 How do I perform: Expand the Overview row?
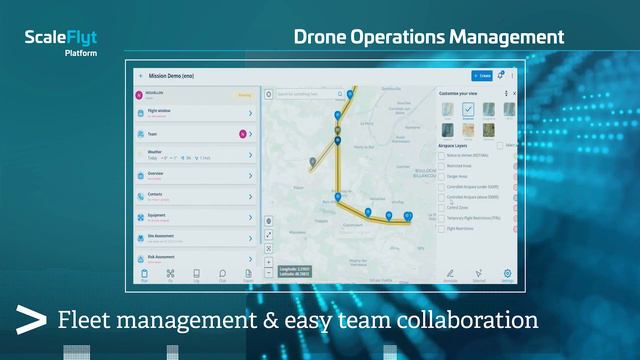196,176
